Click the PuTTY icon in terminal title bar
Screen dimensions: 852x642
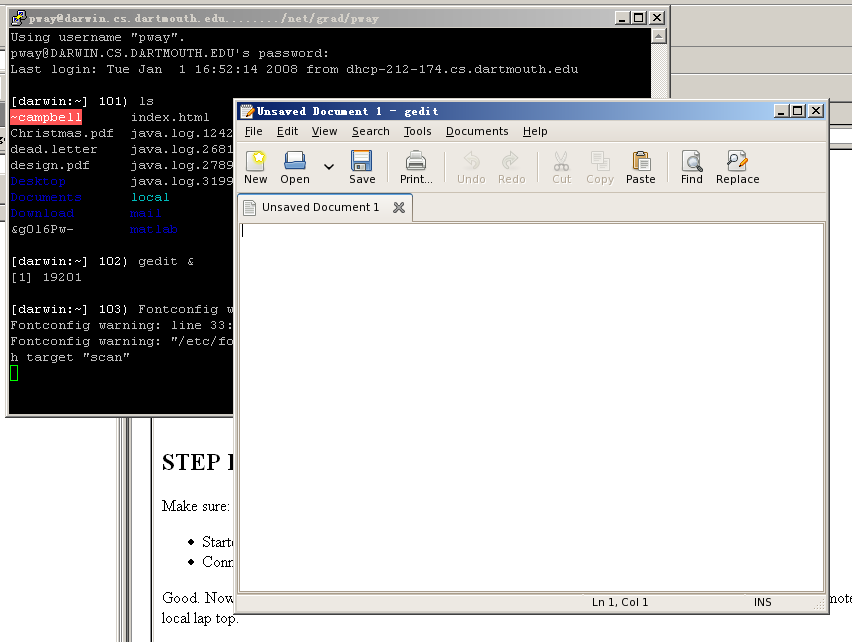18,17
